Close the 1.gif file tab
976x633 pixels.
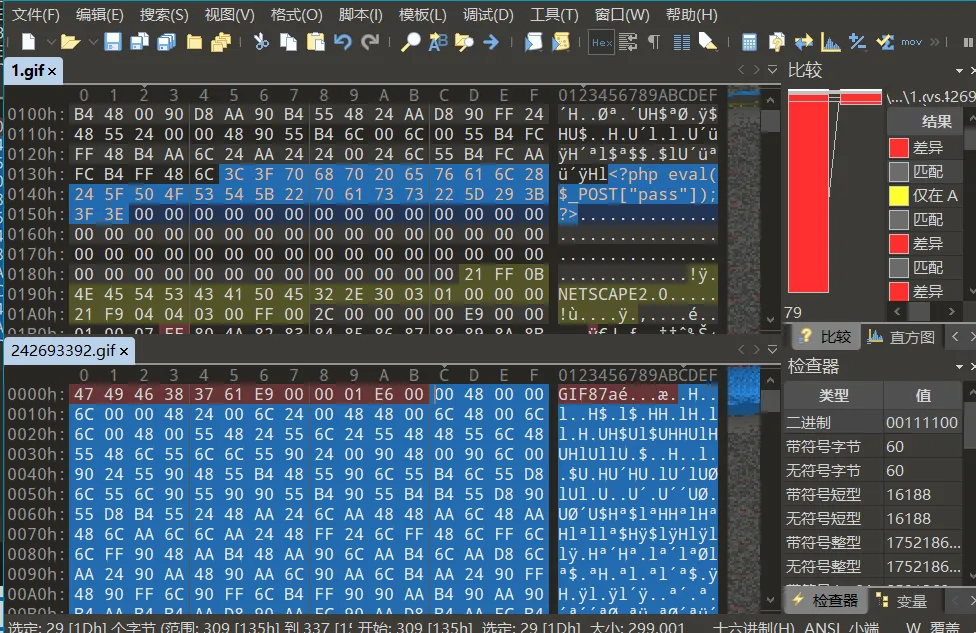52,70
